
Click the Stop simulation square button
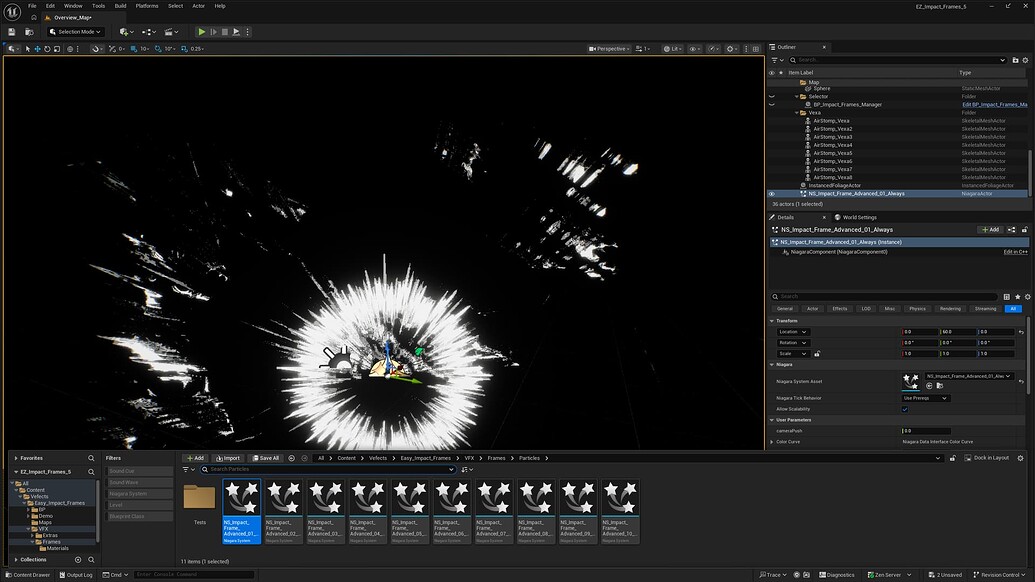click(224, 32)
